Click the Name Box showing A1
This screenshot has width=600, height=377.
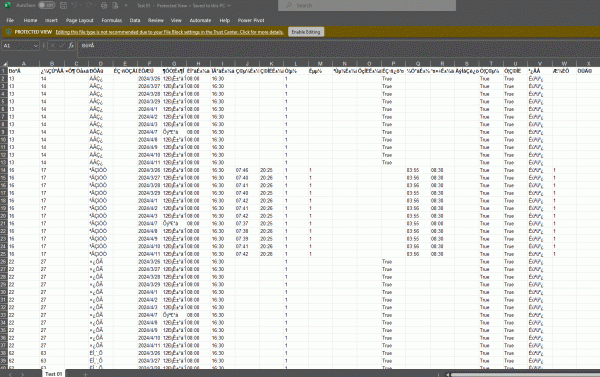[x=18, y=46]
